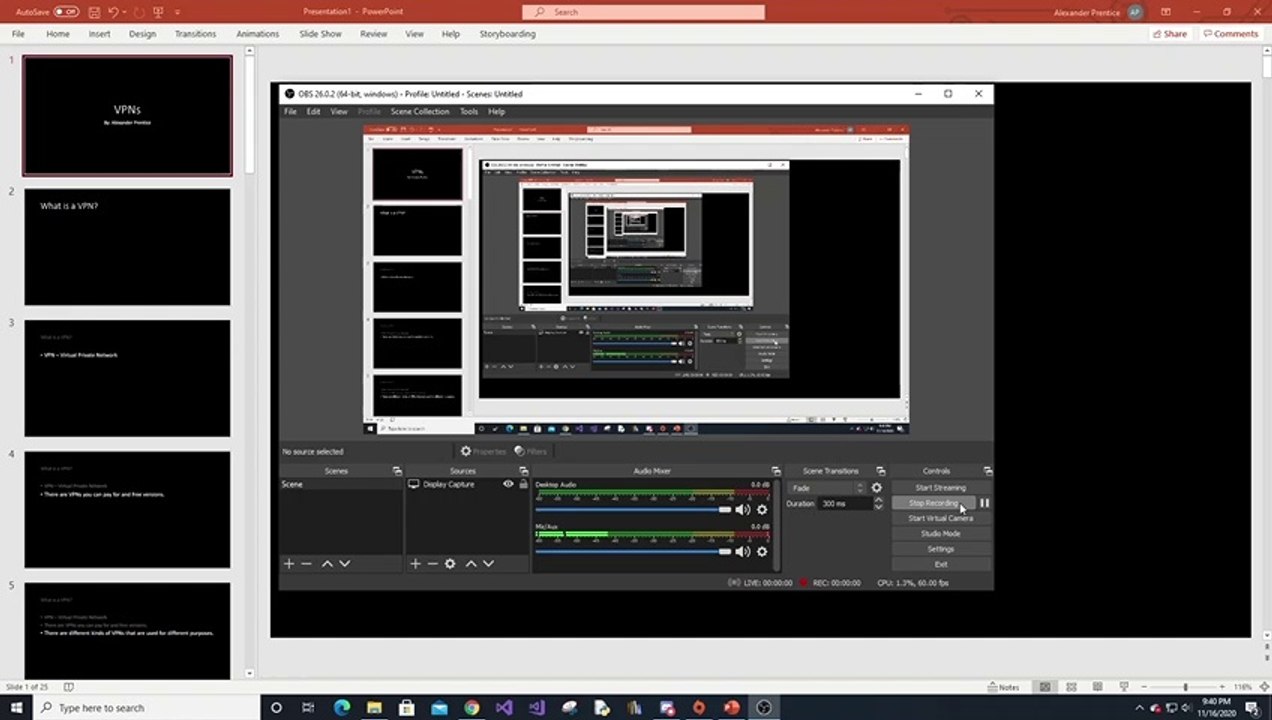Screen dimensions: 1272x720
Task: Open source properties gear in Sources panel
Action: [450, 564]
